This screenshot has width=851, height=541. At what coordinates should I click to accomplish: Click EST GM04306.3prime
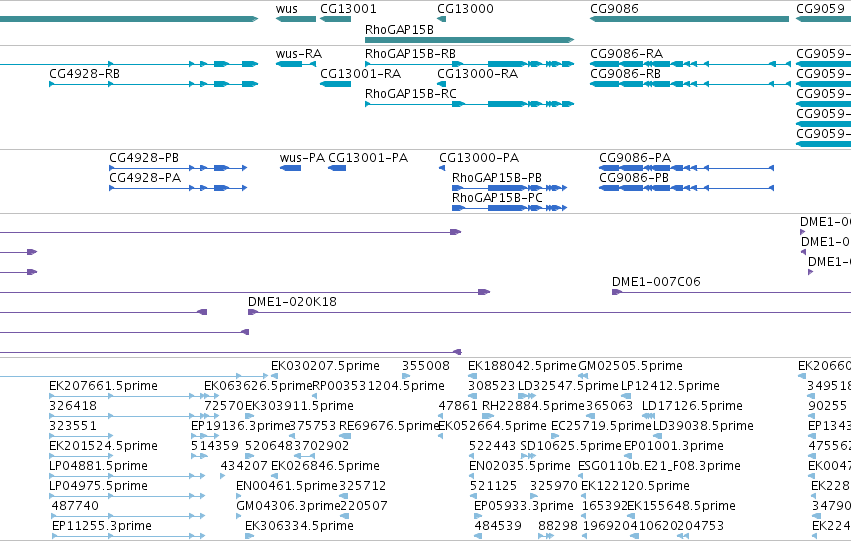[288, 506]
